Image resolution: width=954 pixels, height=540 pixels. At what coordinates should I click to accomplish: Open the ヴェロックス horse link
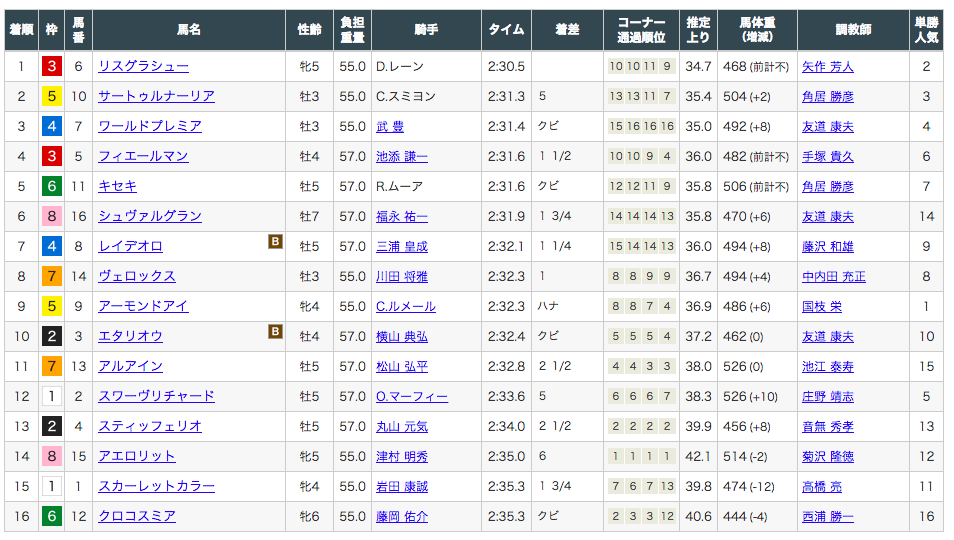click(x=137, y=276)
